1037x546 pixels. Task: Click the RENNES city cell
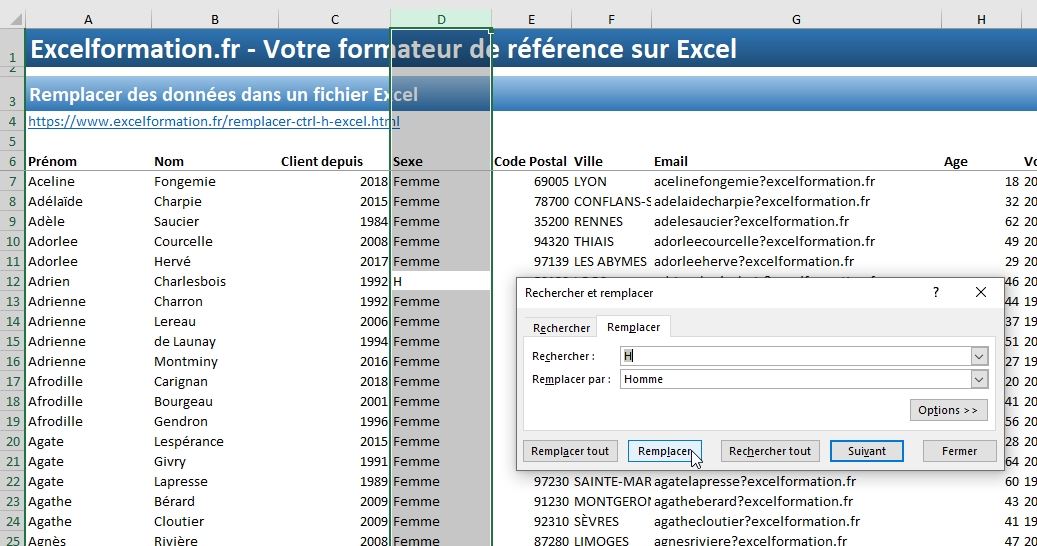pos(611,221)
